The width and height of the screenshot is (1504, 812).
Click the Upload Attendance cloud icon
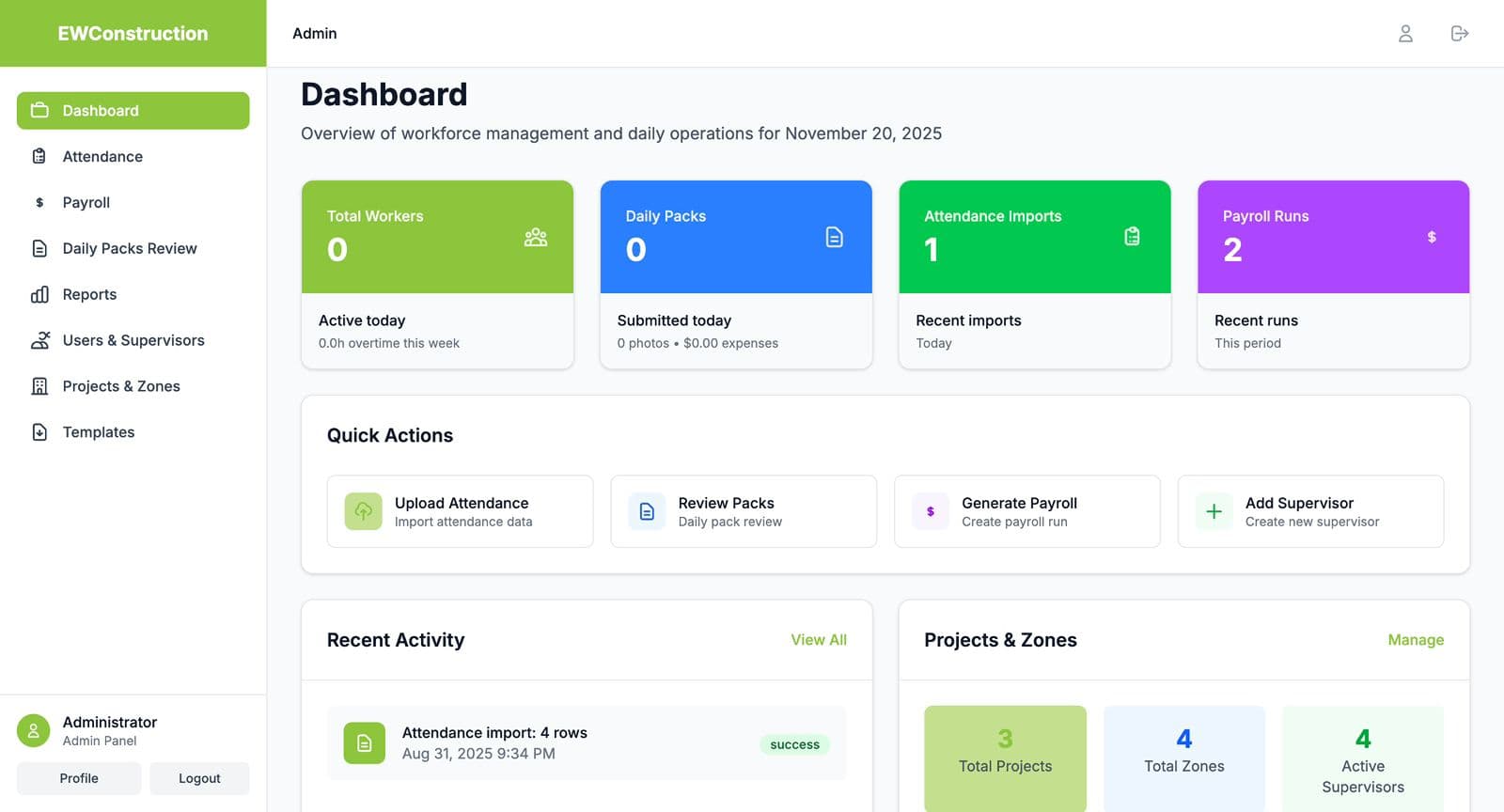click(363, 511)
